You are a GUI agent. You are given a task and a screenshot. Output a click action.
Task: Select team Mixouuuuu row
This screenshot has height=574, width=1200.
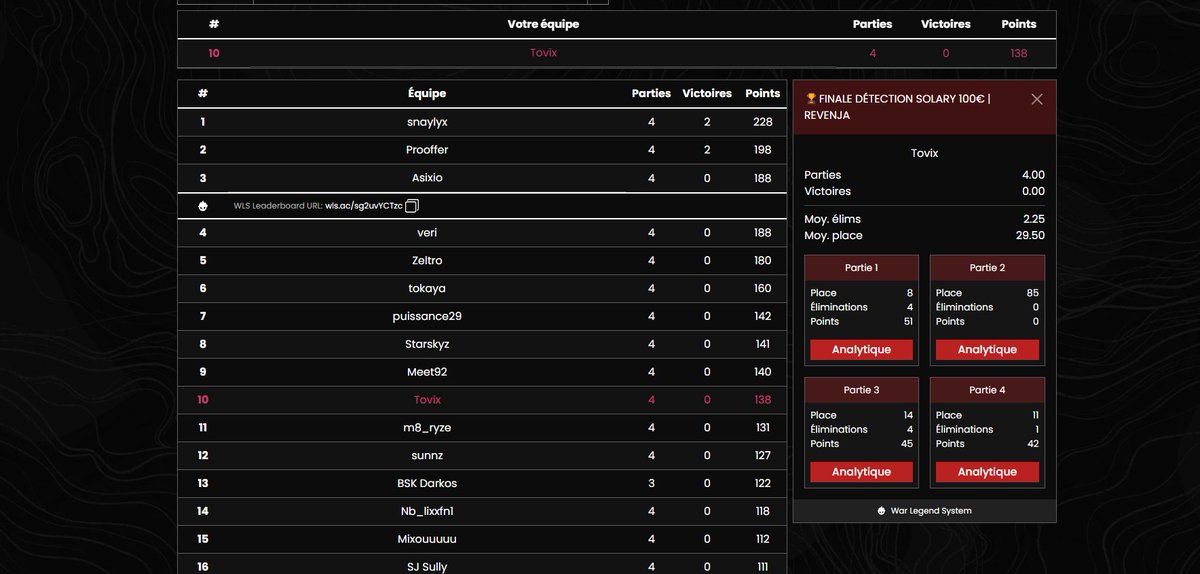tap(482, 539)
